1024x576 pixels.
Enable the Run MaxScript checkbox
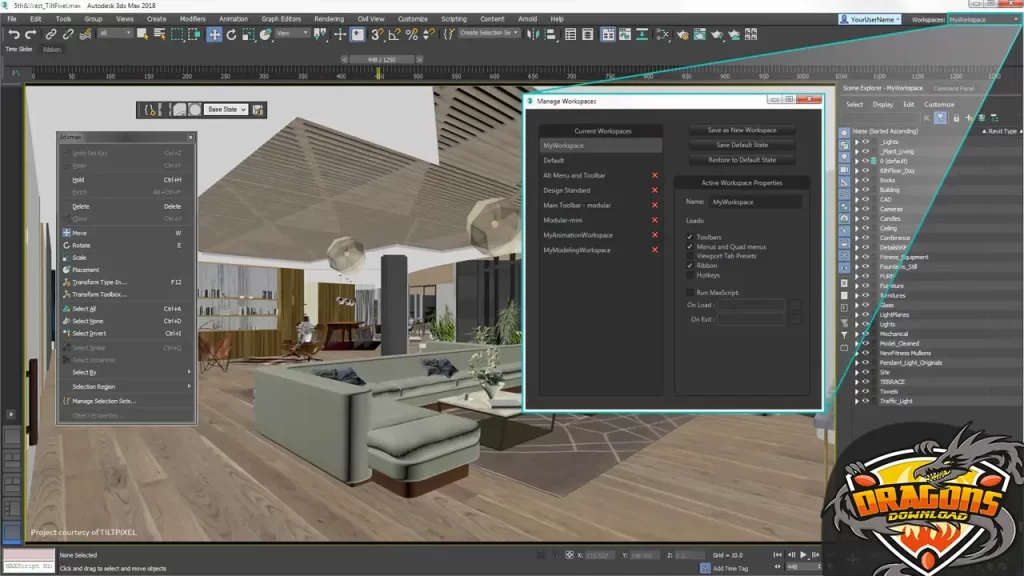tap(690, 292)
